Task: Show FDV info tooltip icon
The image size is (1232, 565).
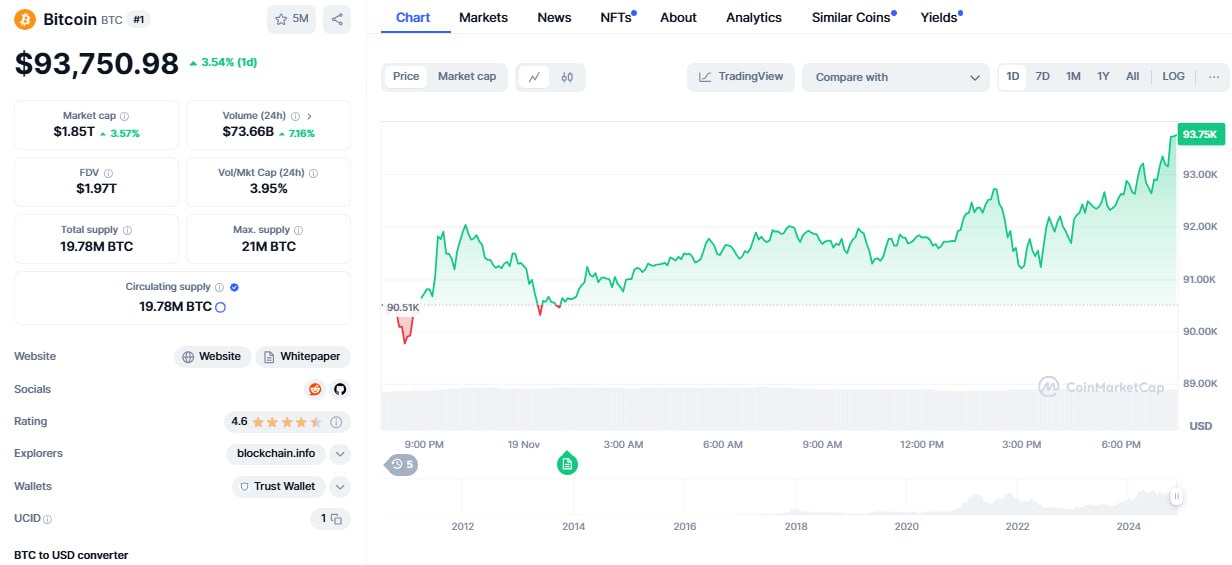Action: pos(108,173)
